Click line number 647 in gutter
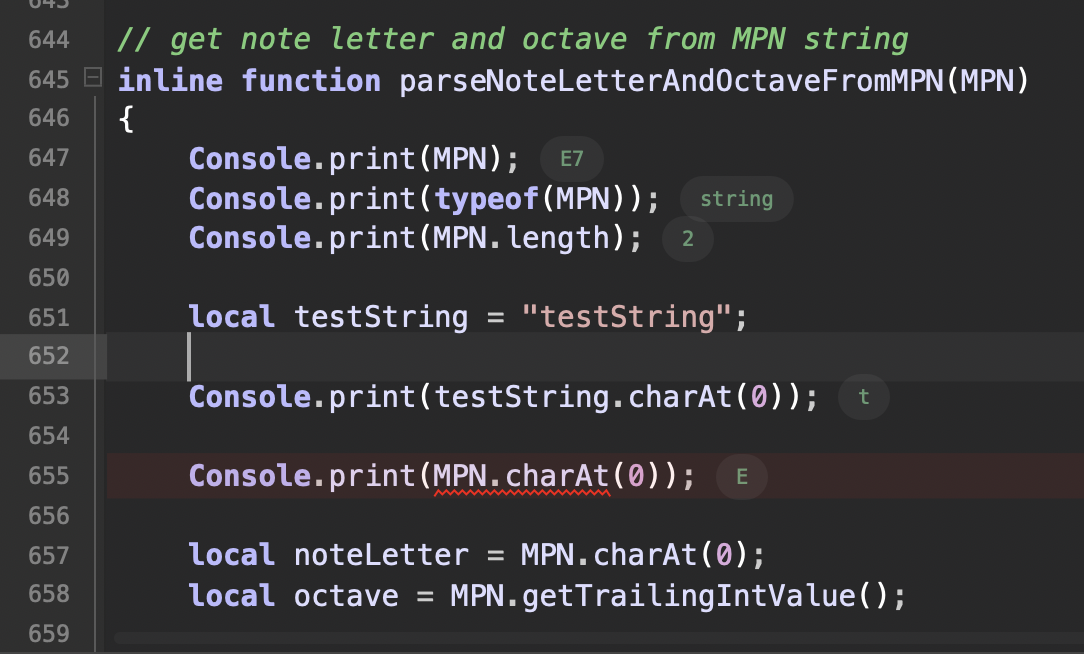The height and width of the screenshot is (654, 1084). click(49, 158)
